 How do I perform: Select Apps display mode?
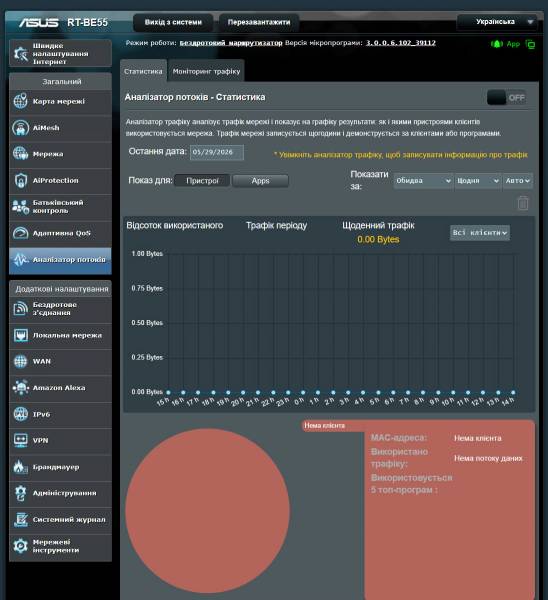click(260, 181)
